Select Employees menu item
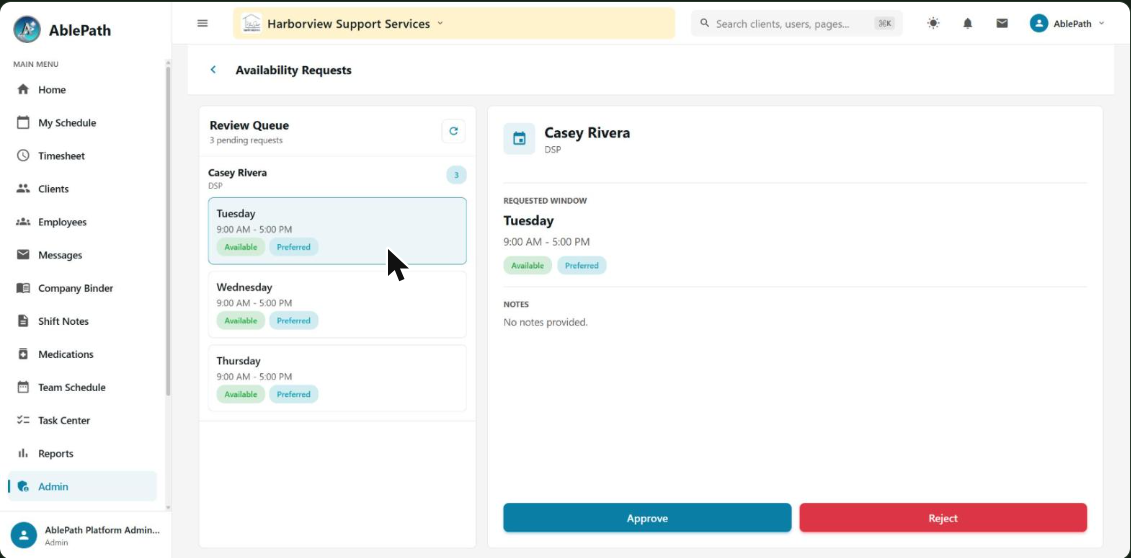1131x558 pixels. pos(82,222)
